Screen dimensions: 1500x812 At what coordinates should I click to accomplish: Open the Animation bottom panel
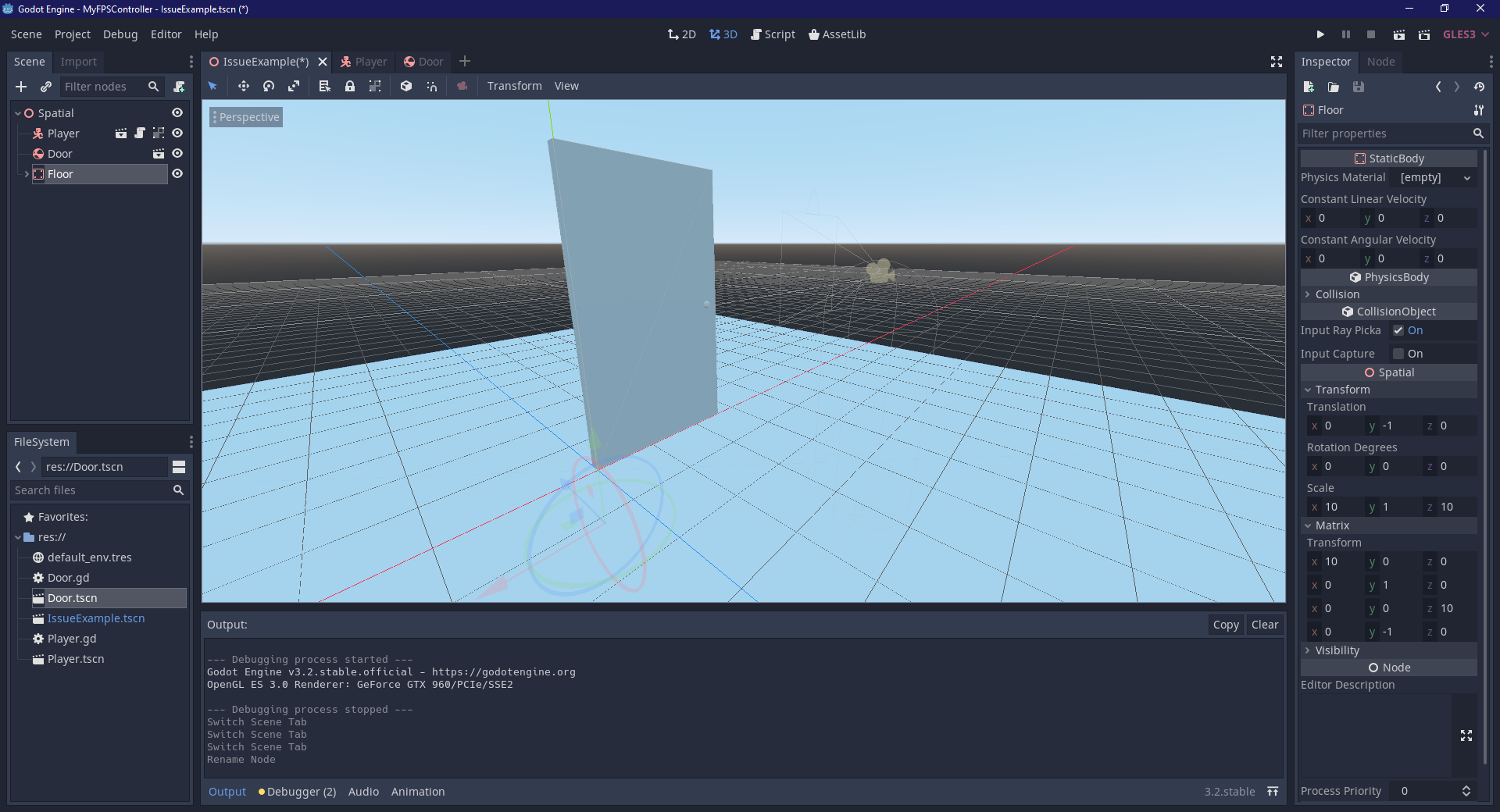point(418,792)
